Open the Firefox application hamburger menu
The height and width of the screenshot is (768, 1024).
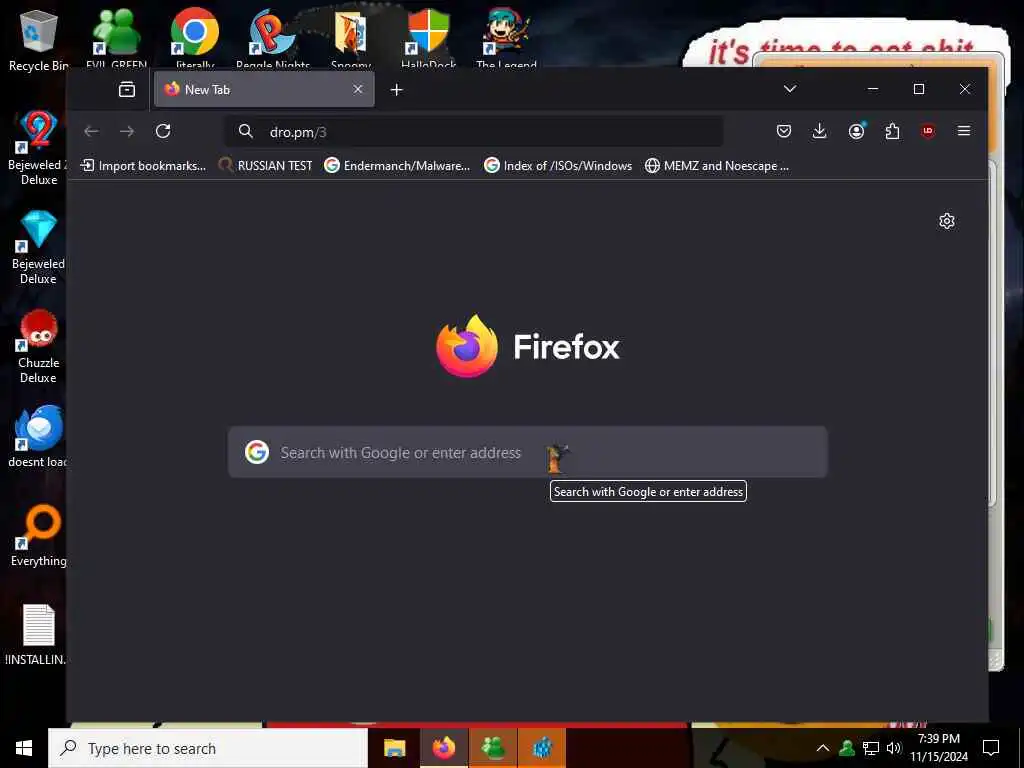(963, 131)
